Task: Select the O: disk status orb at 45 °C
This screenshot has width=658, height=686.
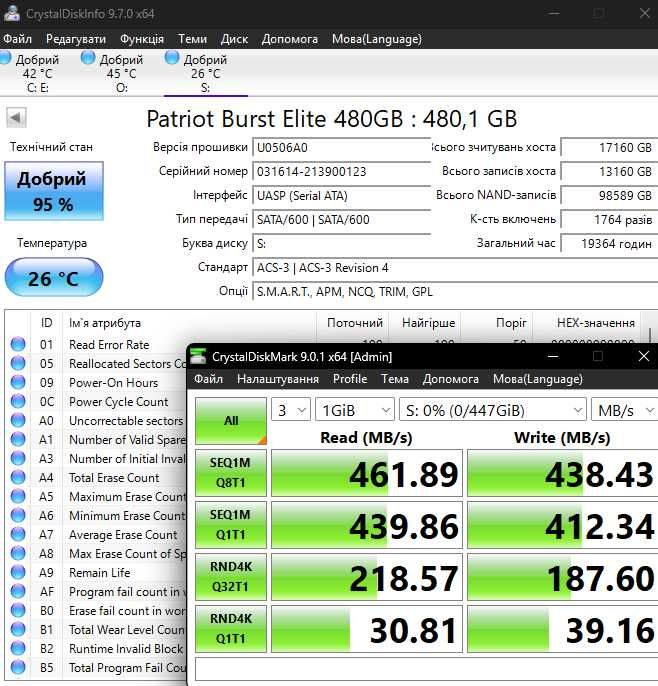Action: pos(88,58)
